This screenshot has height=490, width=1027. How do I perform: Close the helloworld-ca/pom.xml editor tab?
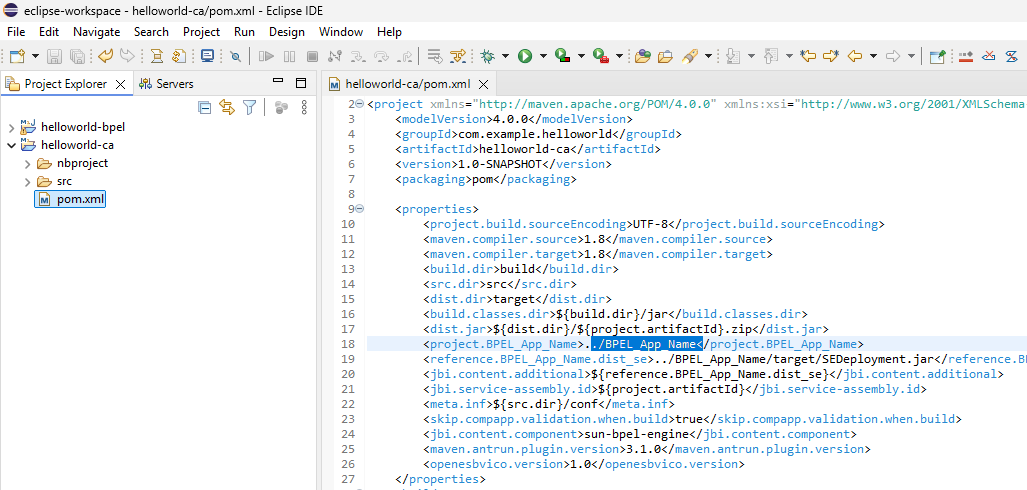tap(483, 85)
